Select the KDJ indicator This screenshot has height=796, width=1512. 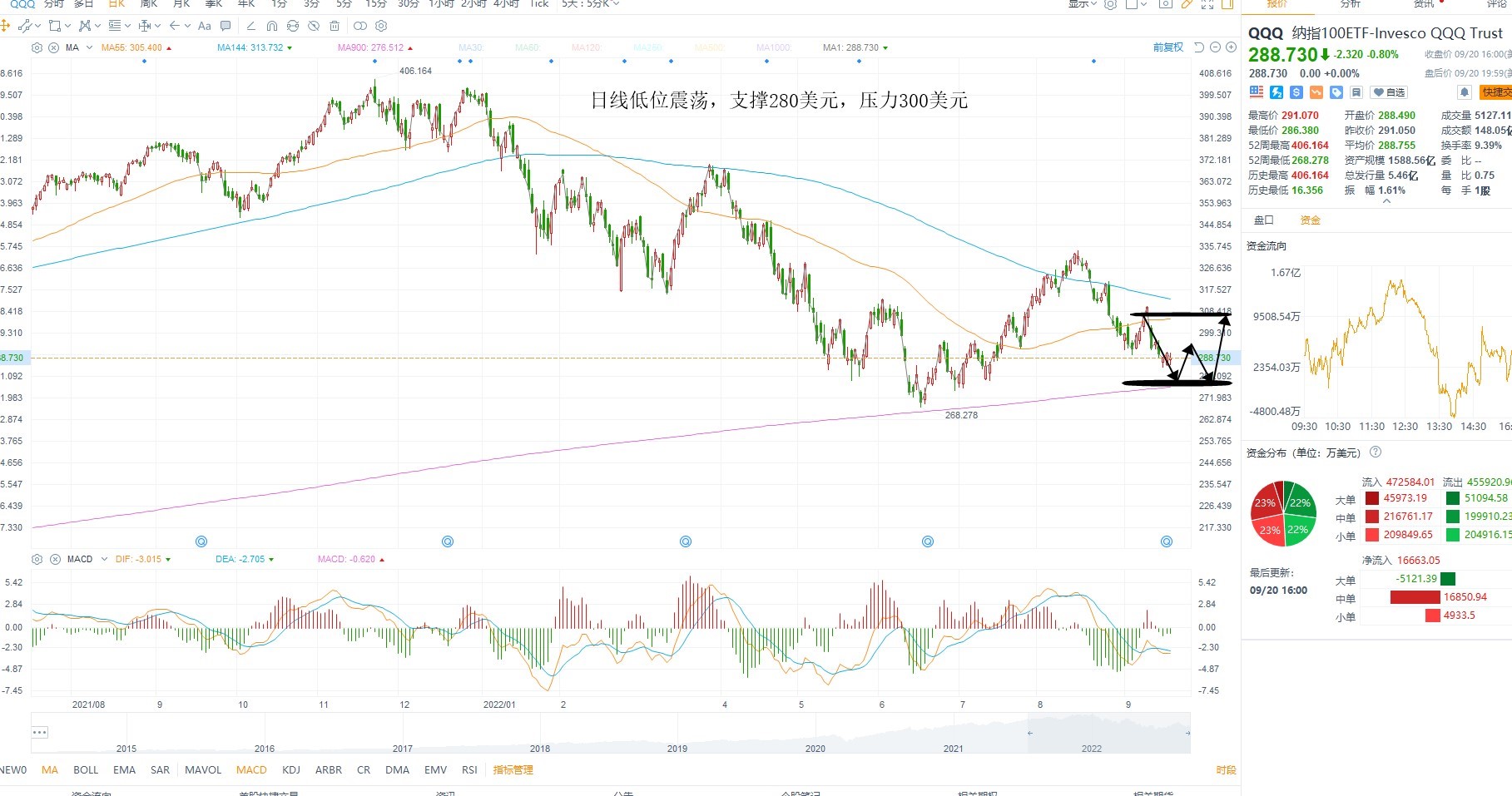[291, 769]
